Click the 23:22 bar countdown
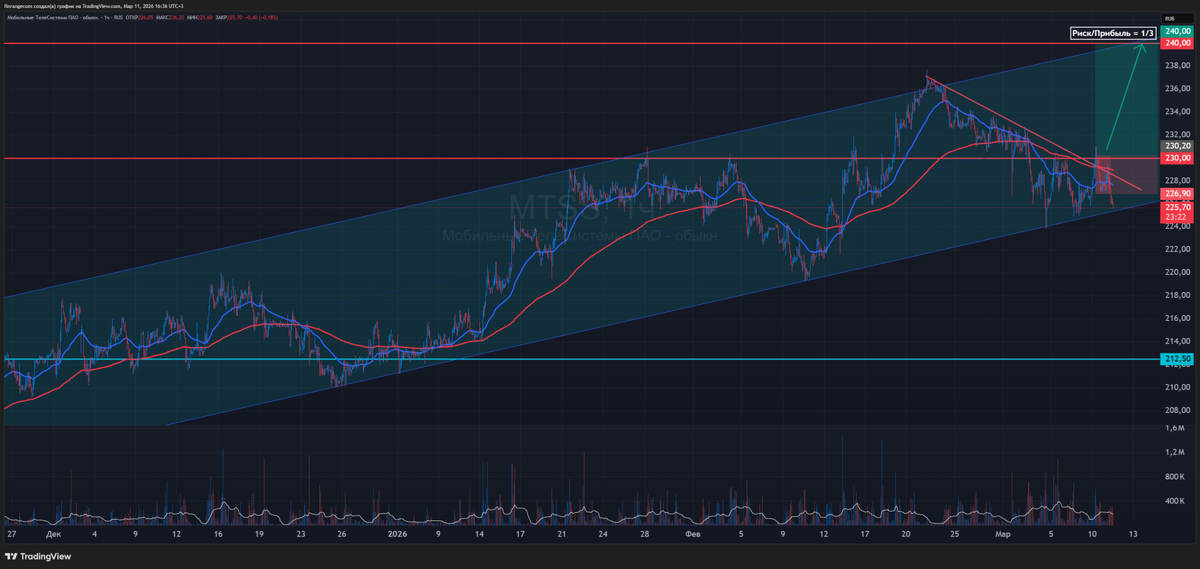The width and height of the screenshot is (1200, 569). [1176, 217]
